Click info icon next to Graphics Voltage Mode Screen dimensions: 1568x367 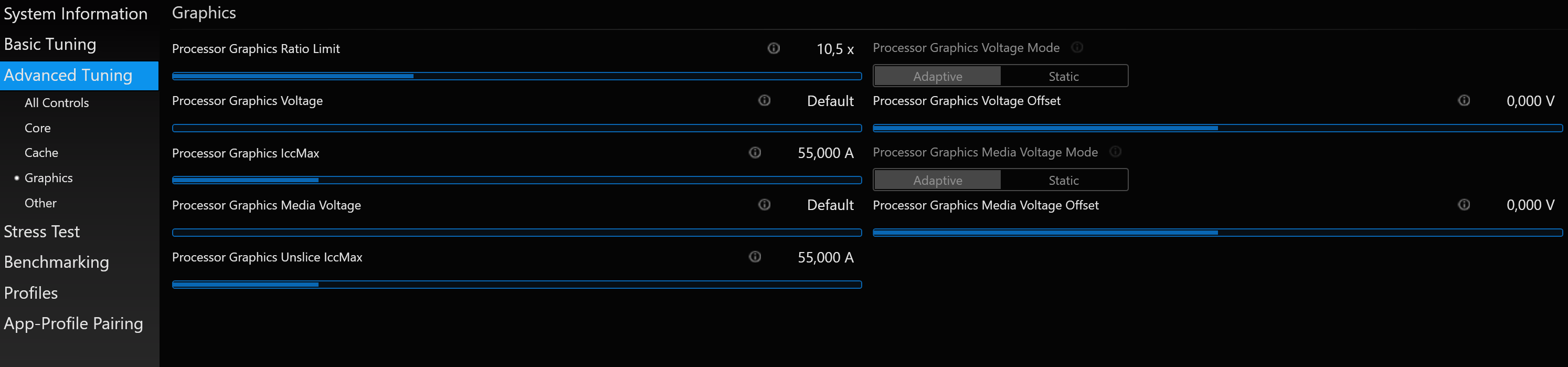pyautogui.click(x=1077, y=47)
